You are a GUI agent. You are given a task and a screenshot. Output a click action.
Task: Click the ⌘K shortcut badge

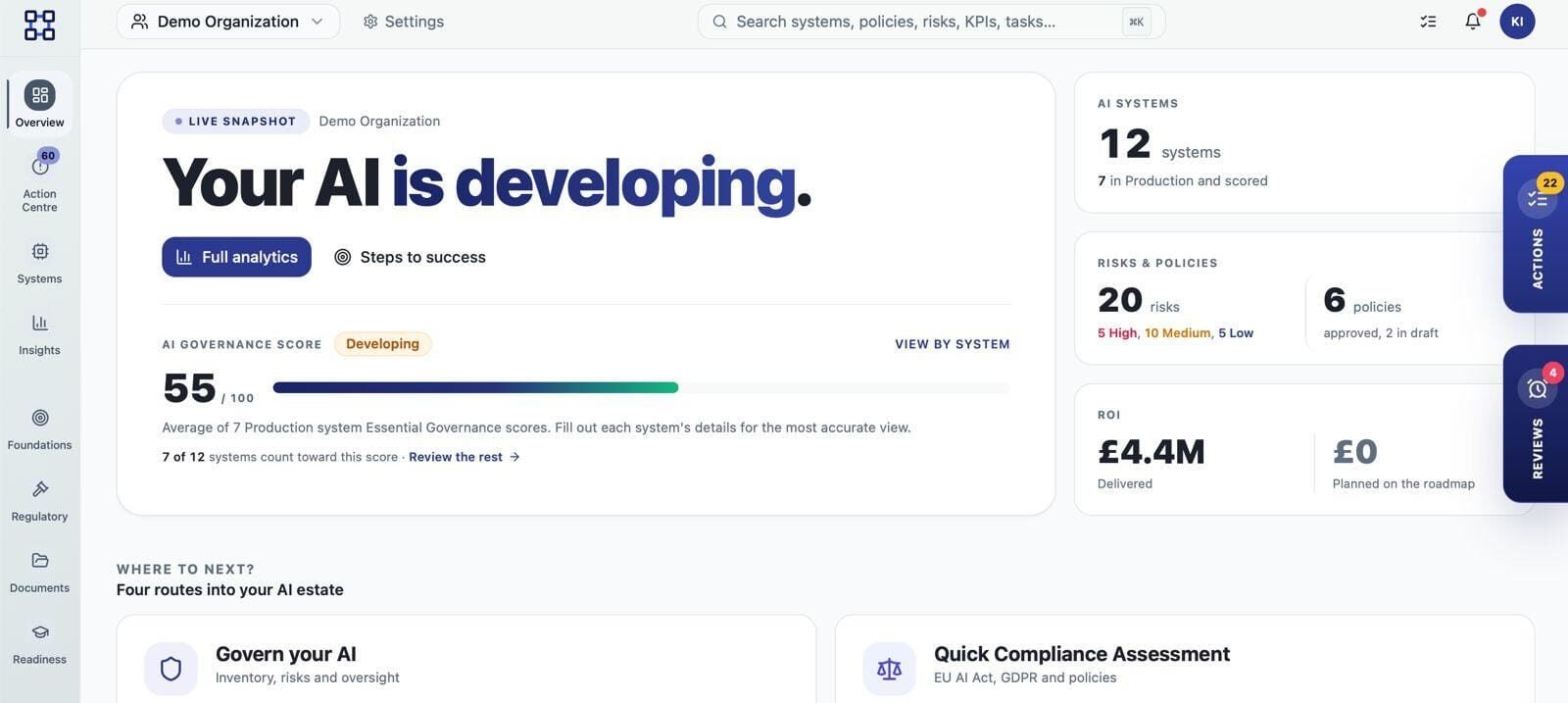pos(1137,22)
